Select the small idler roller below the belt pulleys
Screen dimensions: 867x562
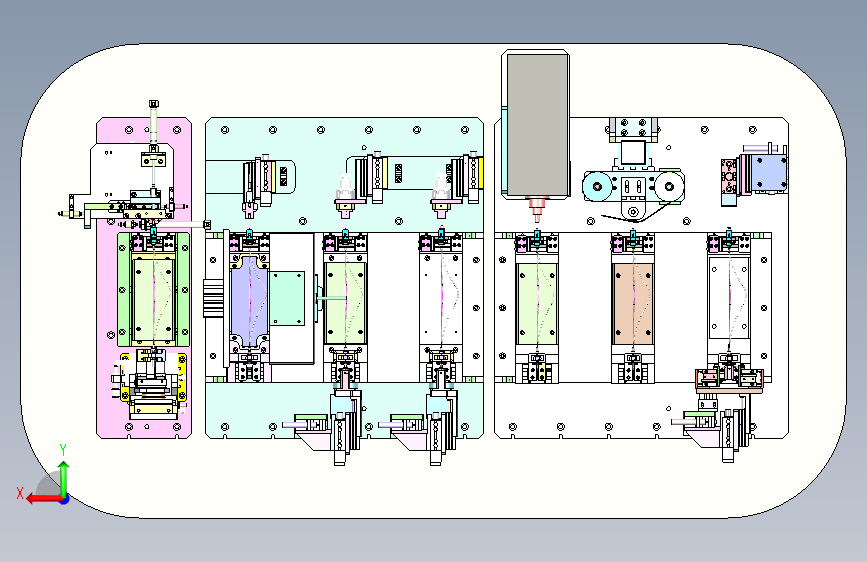633,211
